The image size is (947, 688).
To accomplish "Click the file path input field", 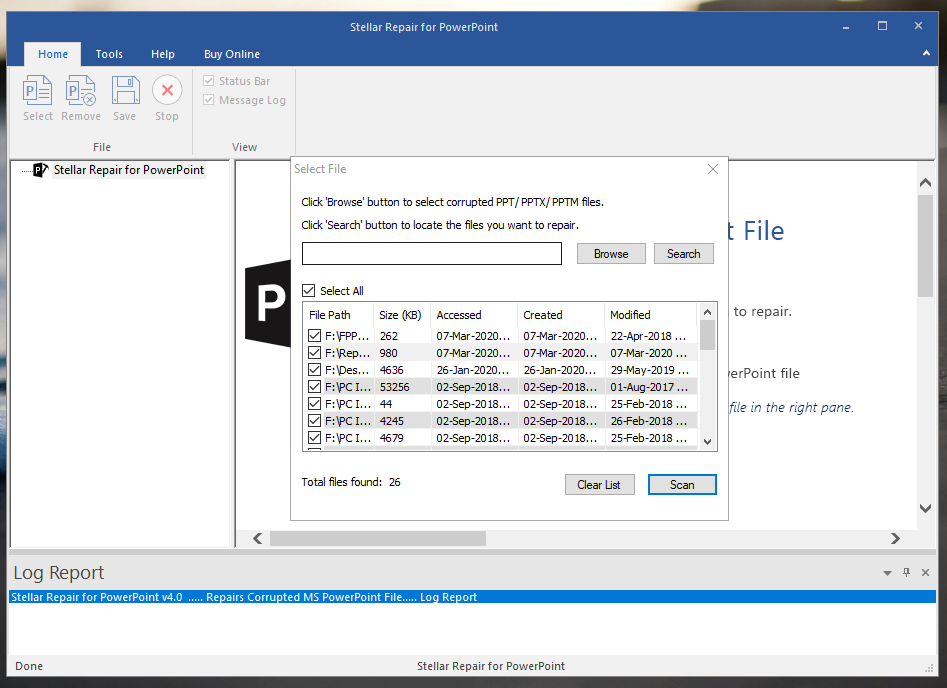I will click(x=431, y=254).
